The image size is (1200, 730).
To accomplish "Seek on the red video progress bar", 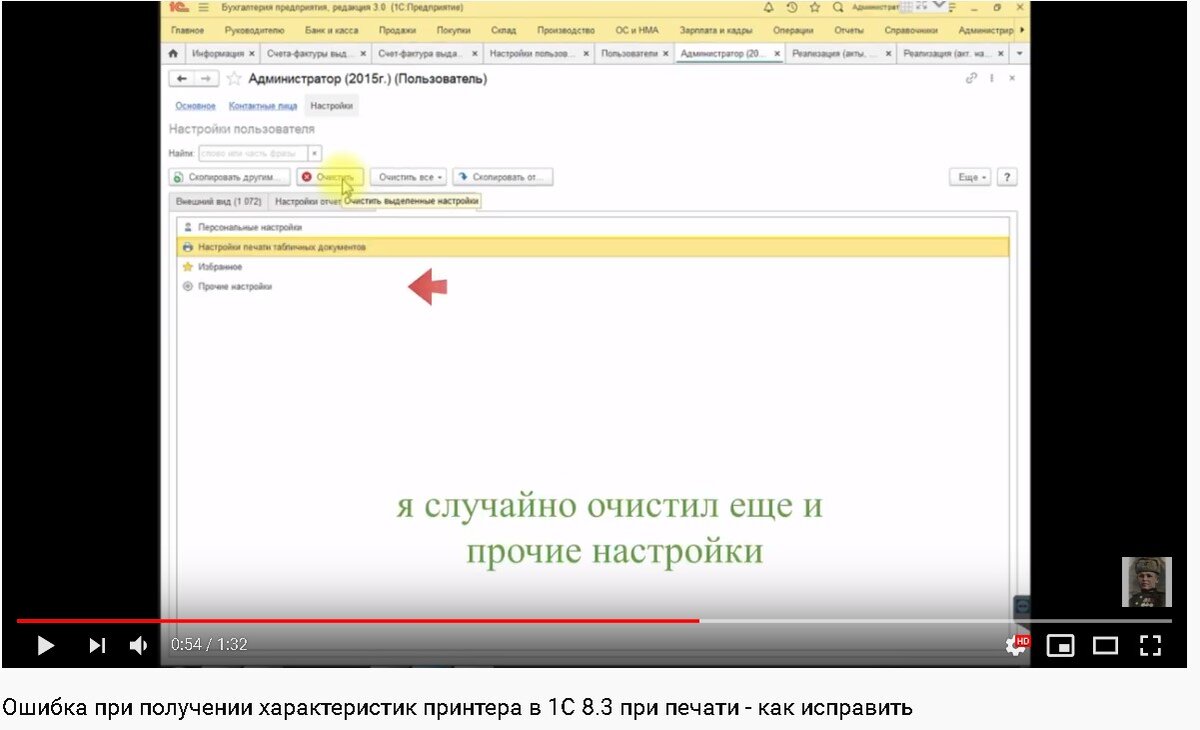I will pos(357,621).
